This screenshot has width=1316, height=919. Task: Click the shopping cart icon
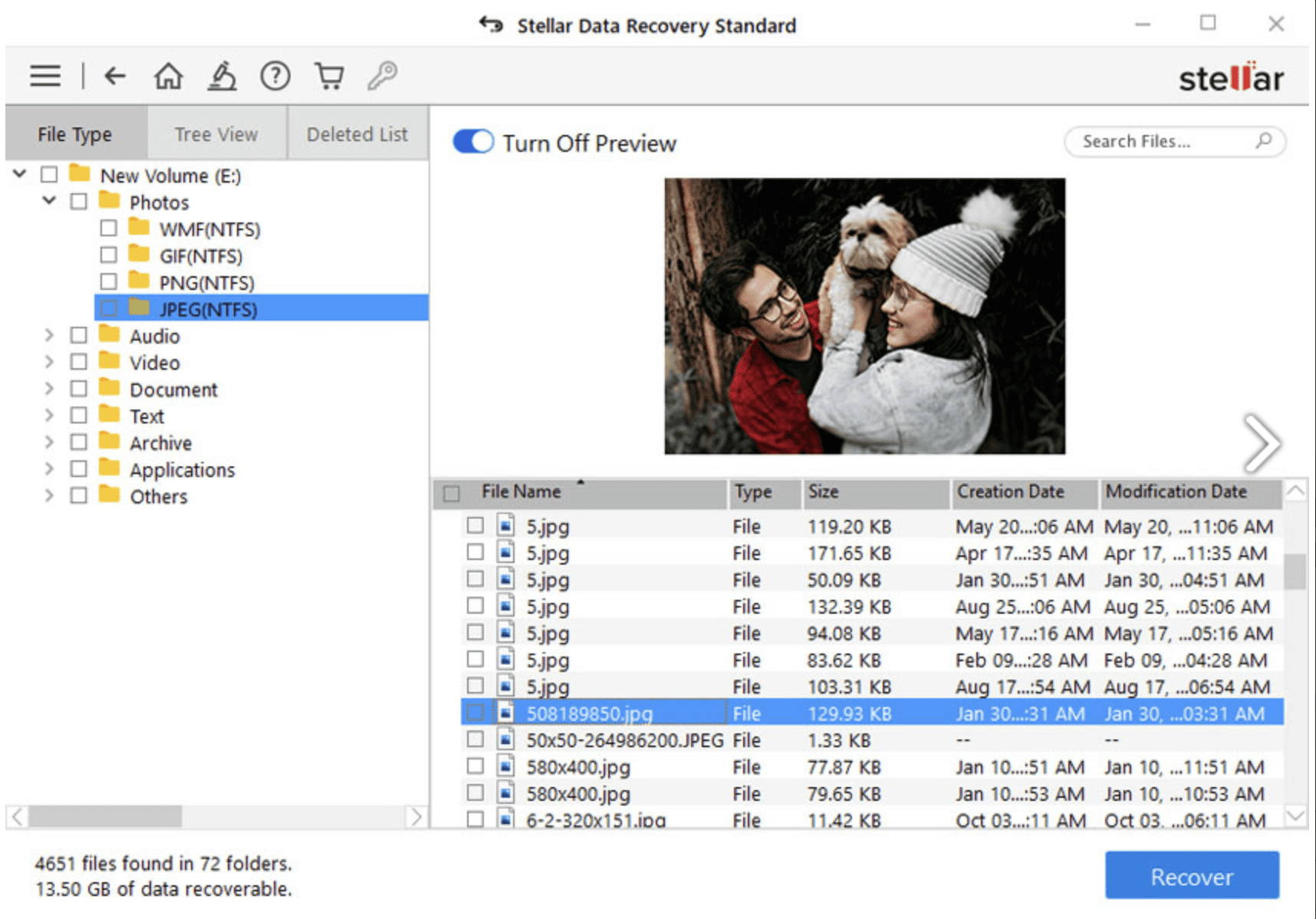coord(329,75)
